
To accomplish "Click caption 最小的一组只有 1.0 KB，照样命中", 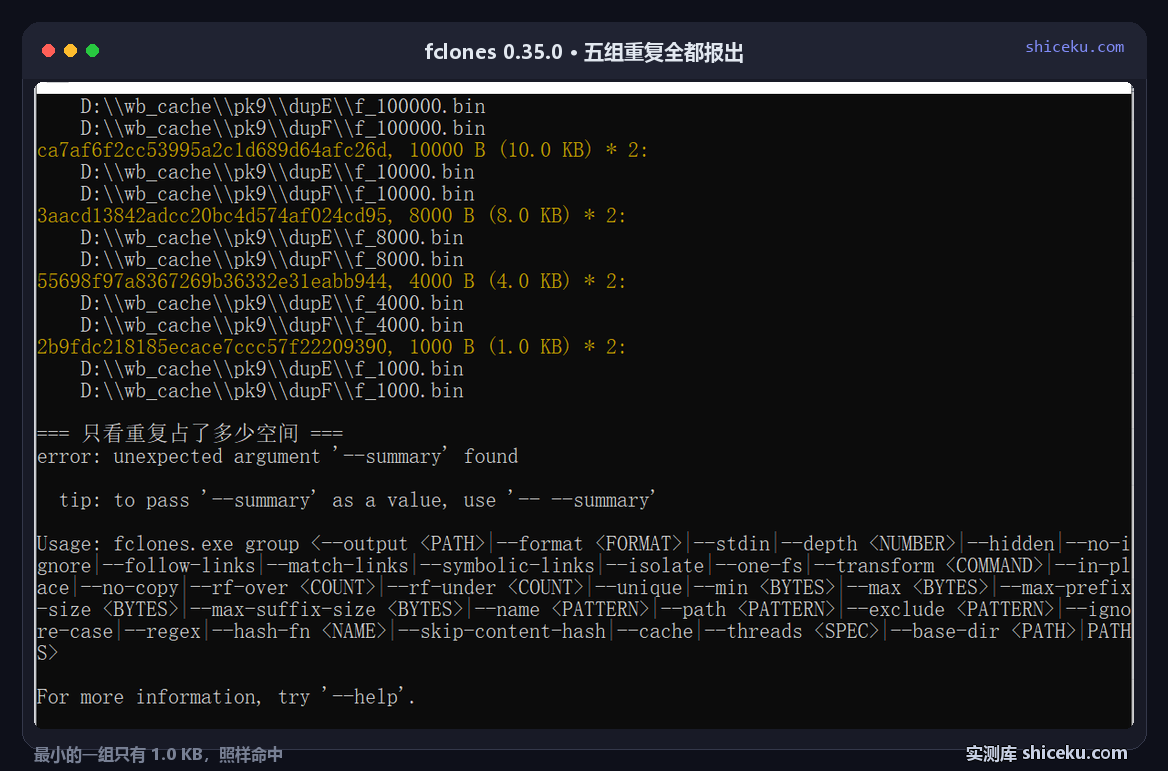I will 159,755.
